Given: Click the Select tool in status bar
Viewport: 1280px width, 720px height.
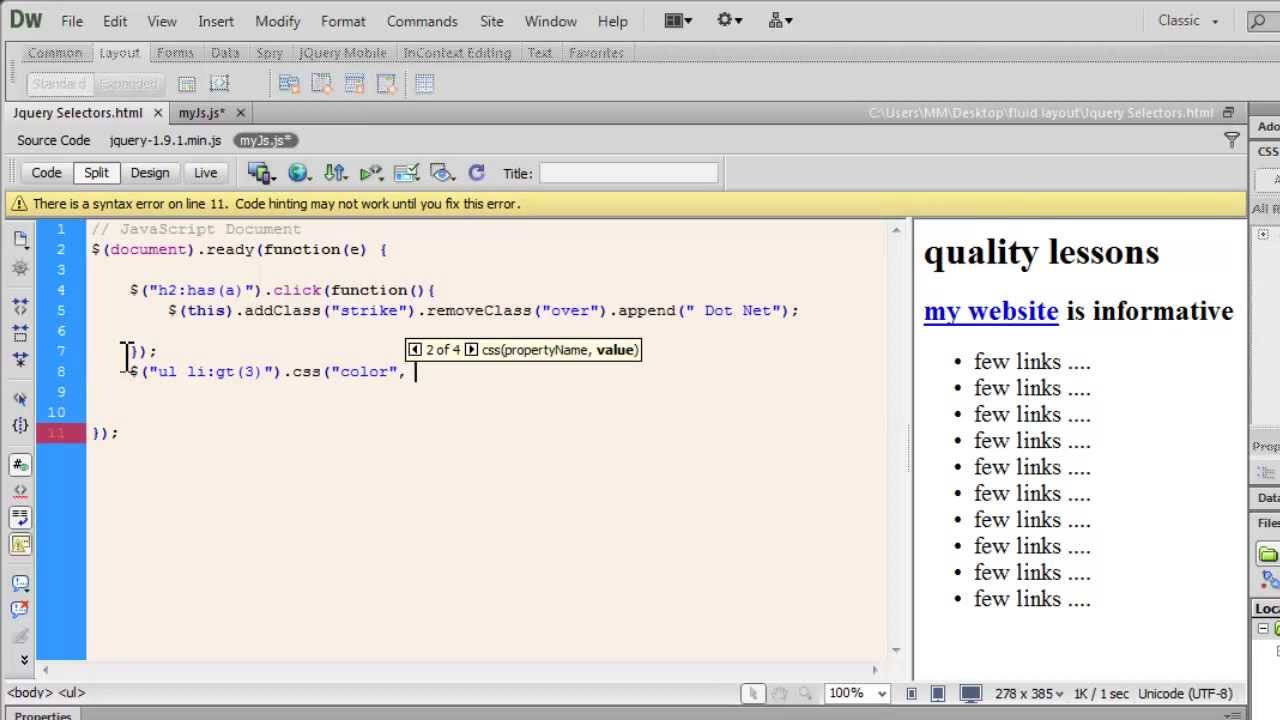Looking at the screenshot, I should point(752,693).
